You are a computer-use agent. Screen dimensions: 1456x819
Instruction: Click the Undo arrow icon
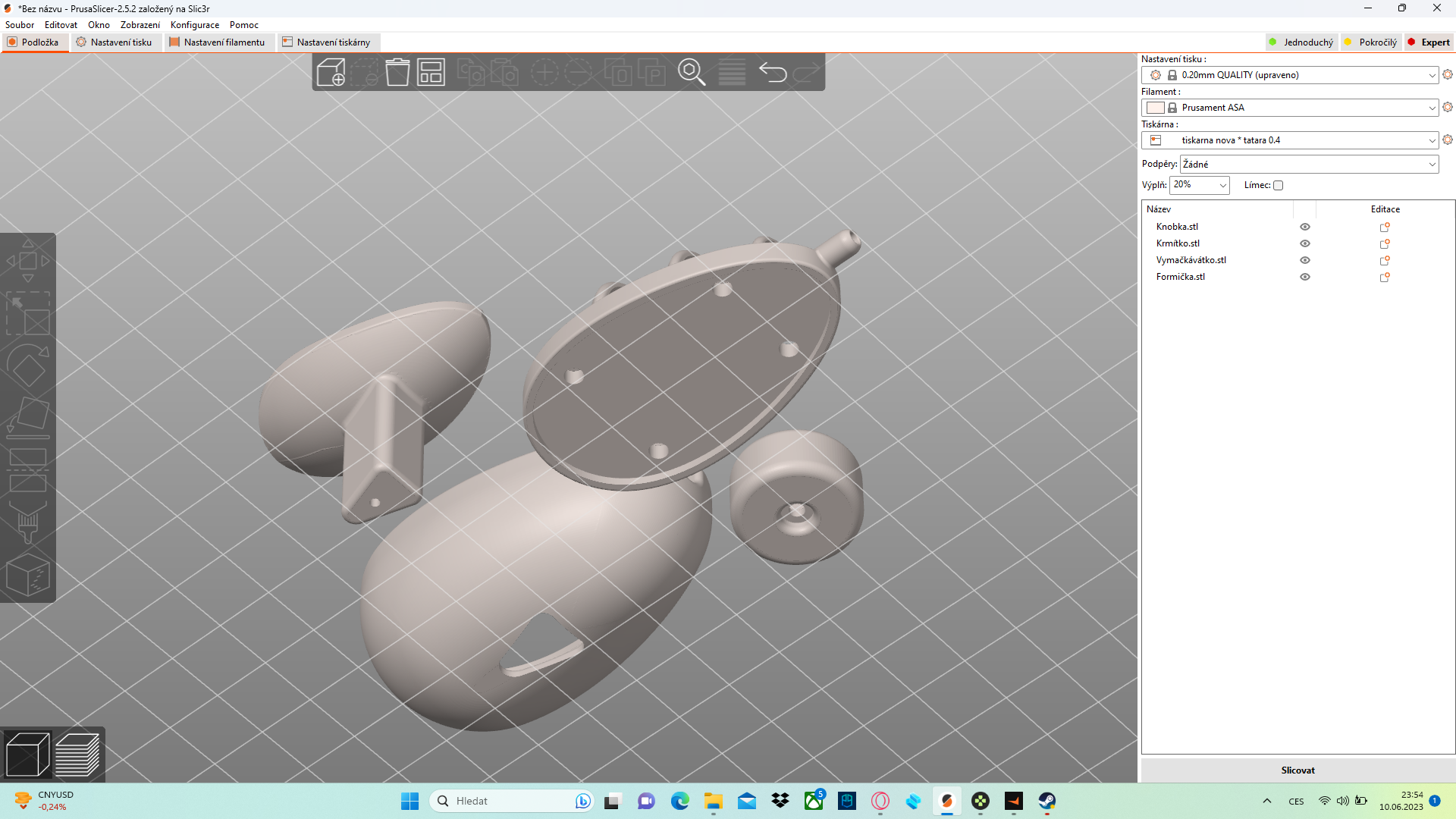[773, 73]
